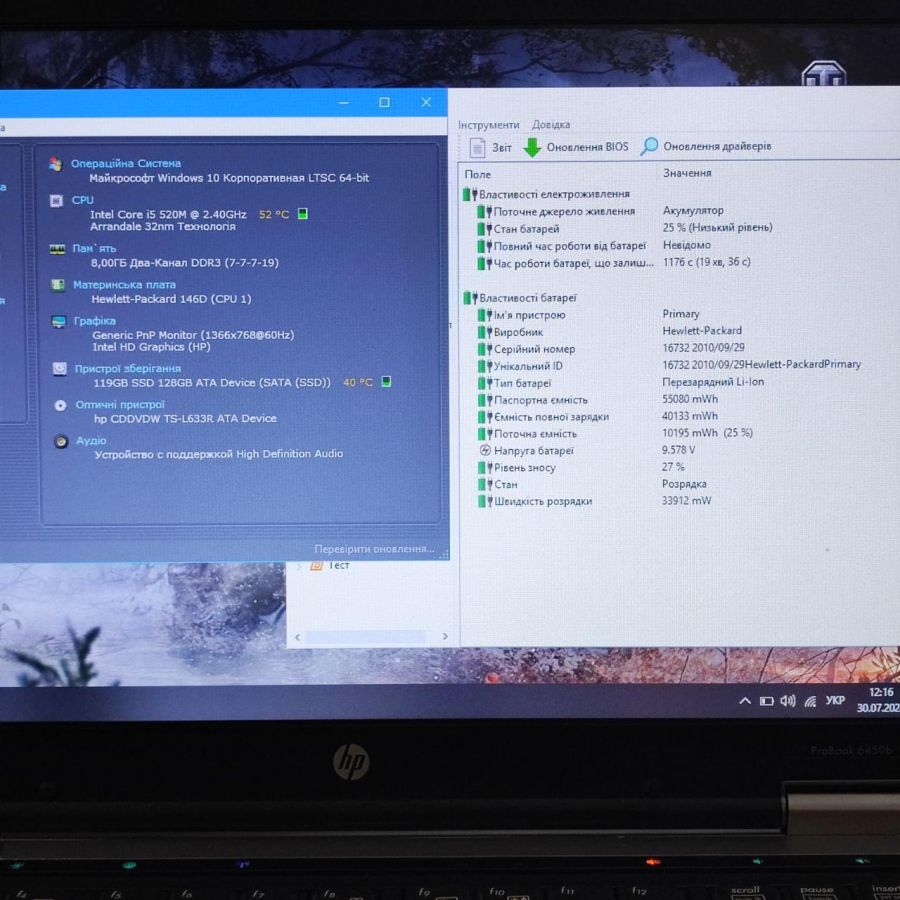Click the RAM icon beside Пам'ять
Image resolution: width=900 pixels, height=900 pixels.
57,249
